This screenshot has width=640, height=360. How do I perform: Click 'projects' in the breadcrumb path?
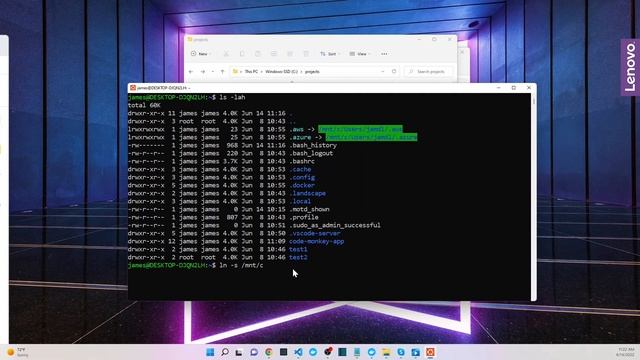[x=312, y=71]
